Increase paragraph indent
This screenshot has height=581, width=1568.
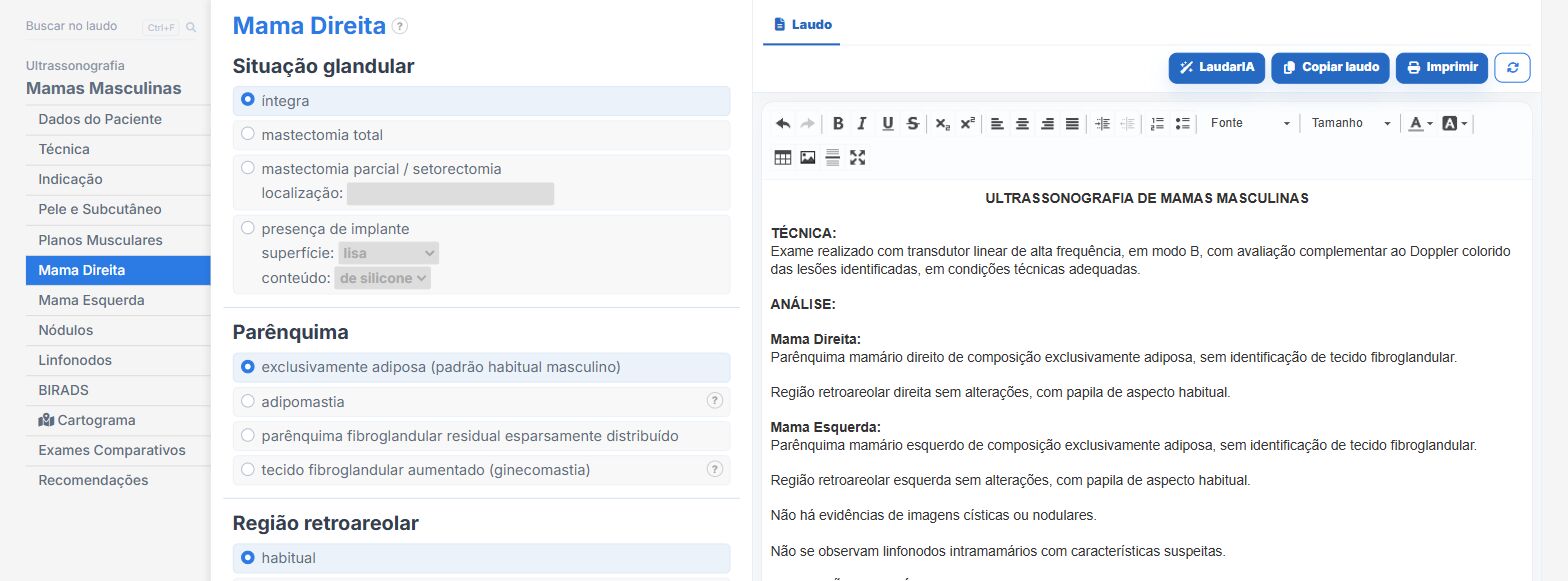(1103, 123)
